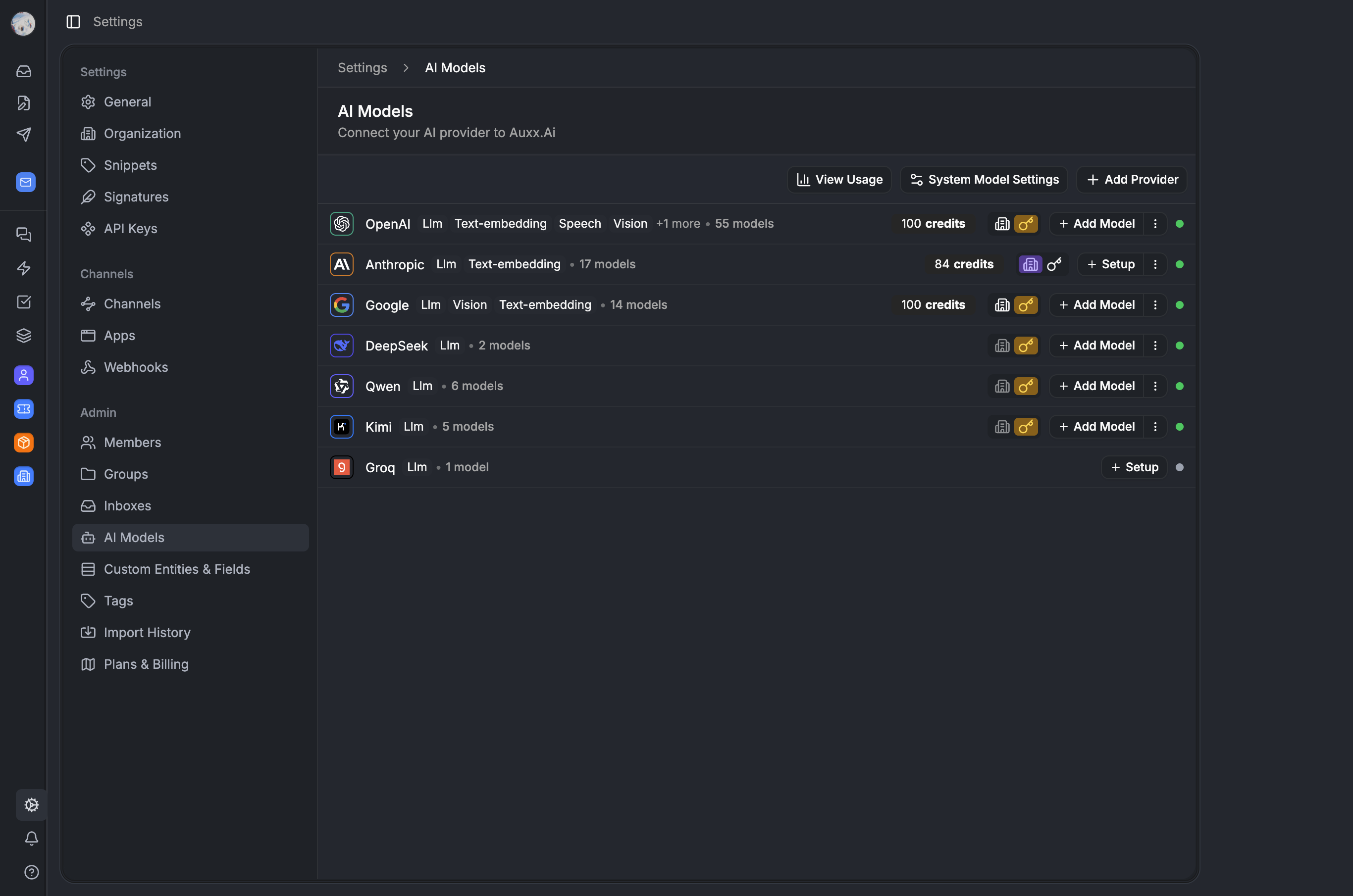Open the lightning bolt automation icon
Viewport: 1353px width, 896px height.
(23, 268)
